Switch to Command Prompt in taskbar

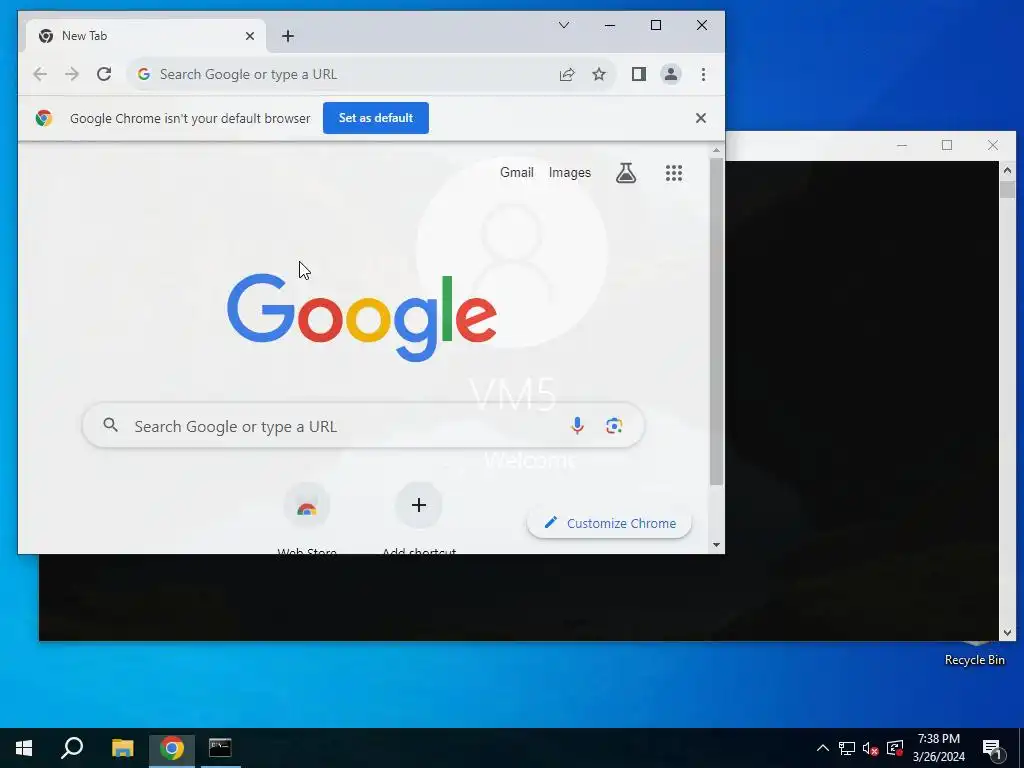click(220, 748)
